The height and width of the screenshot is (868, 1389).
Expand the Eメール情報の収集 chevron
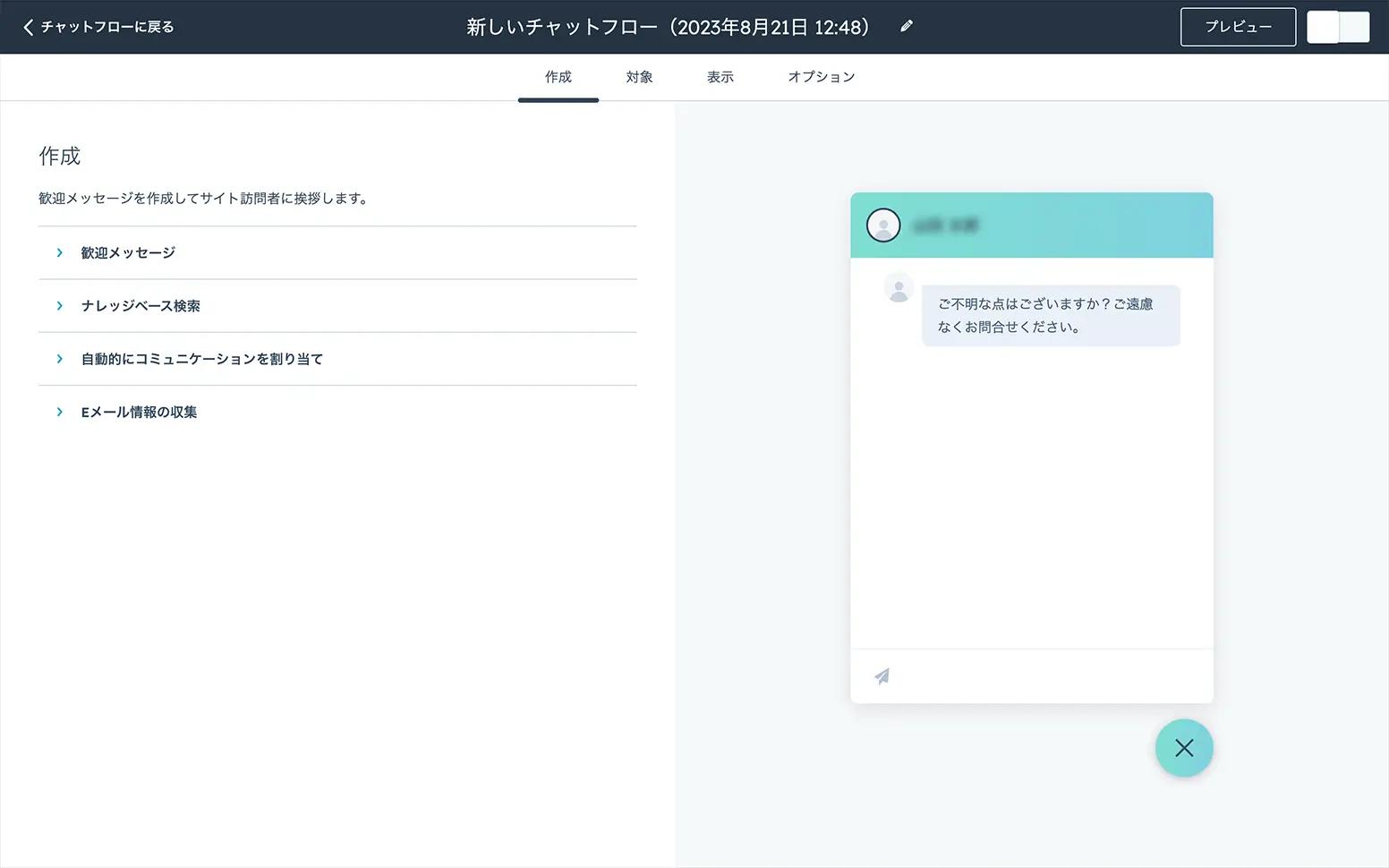pos(60,413)
